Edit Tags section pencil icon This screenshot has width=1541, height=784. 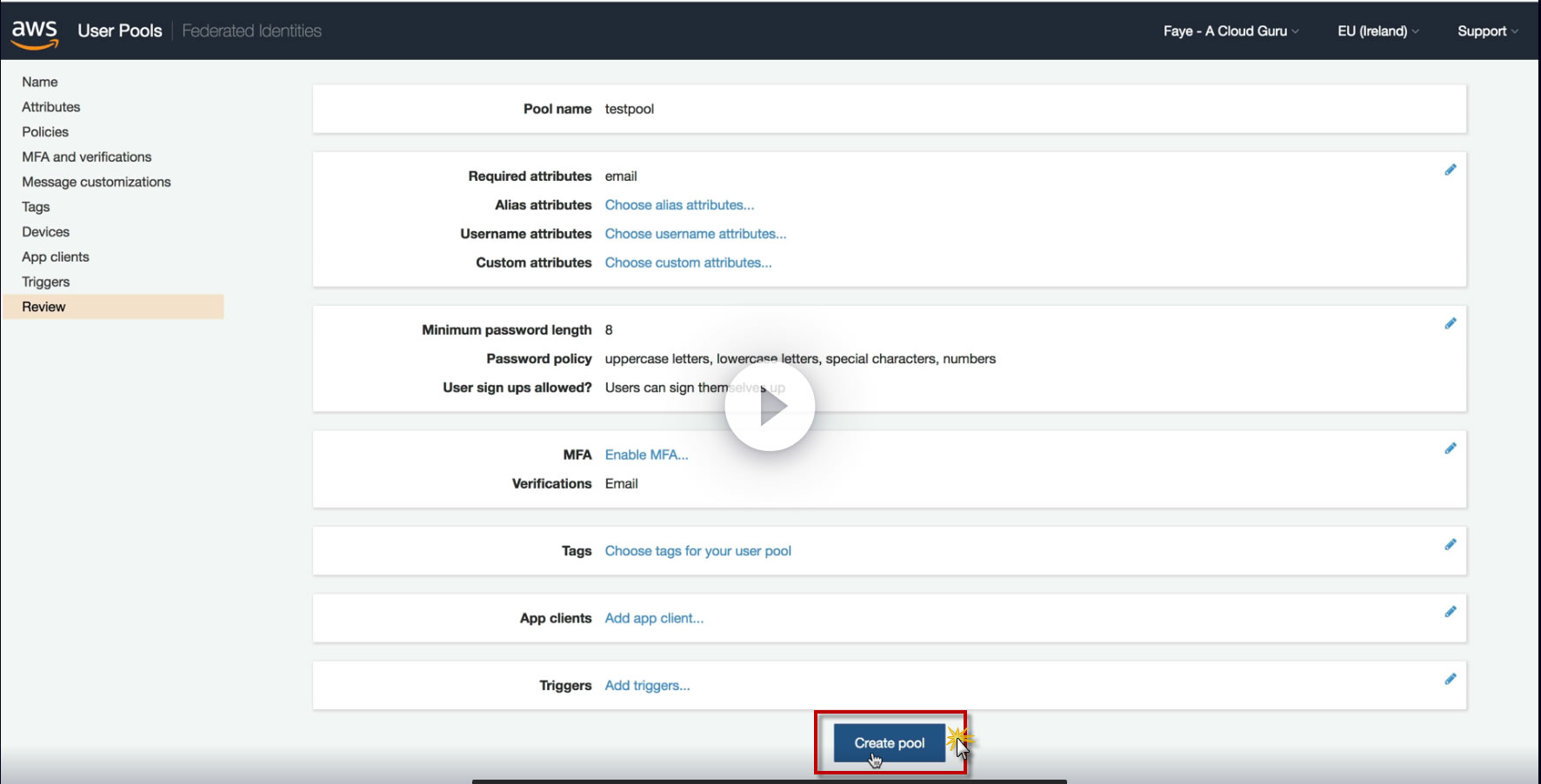tap(1450, 544)
